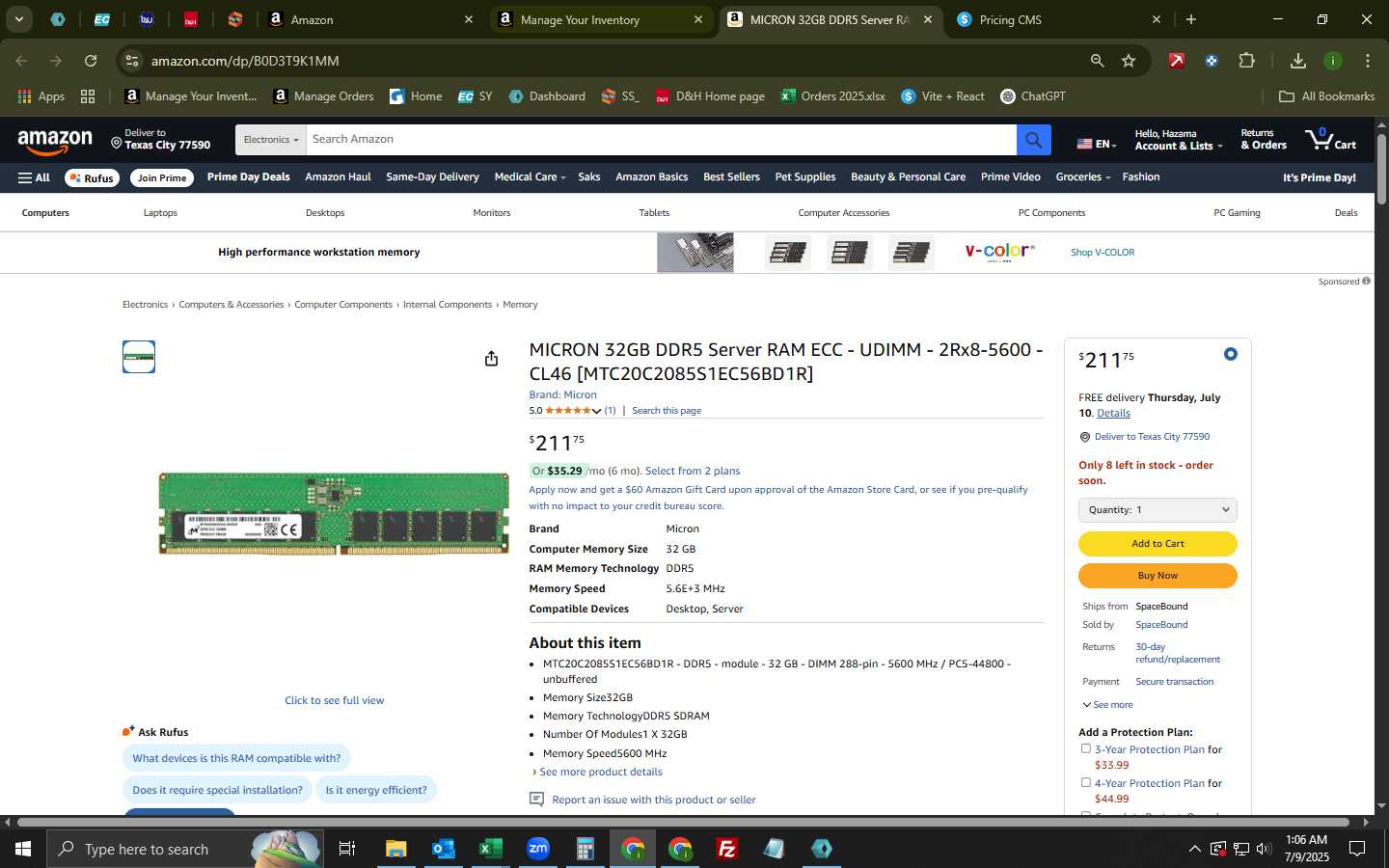
Task: Click the Buy Now button
Action: tap(1157, 576)
